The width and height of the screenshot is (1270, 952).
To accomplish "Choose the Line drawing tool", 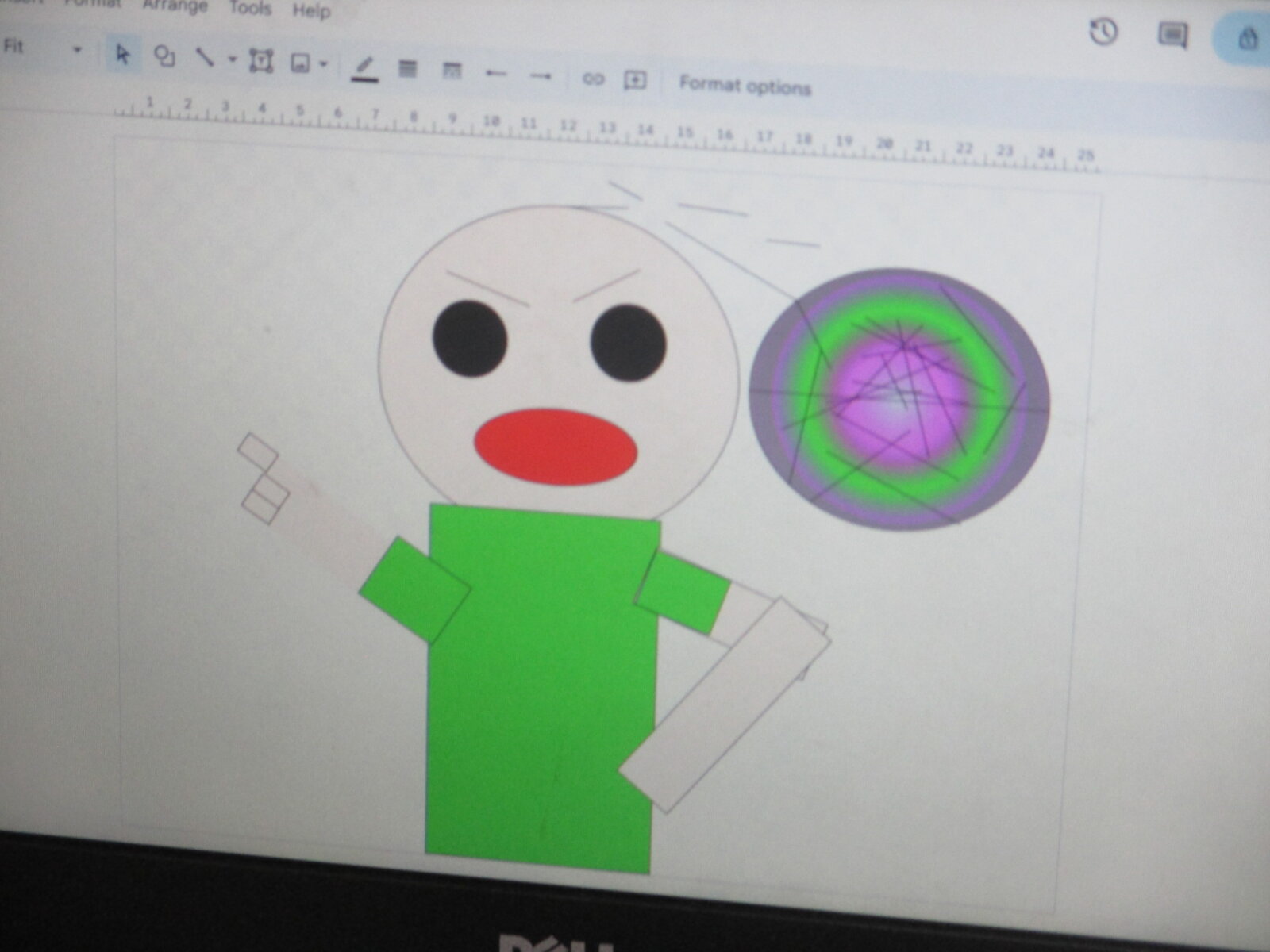I will point(205,58).
